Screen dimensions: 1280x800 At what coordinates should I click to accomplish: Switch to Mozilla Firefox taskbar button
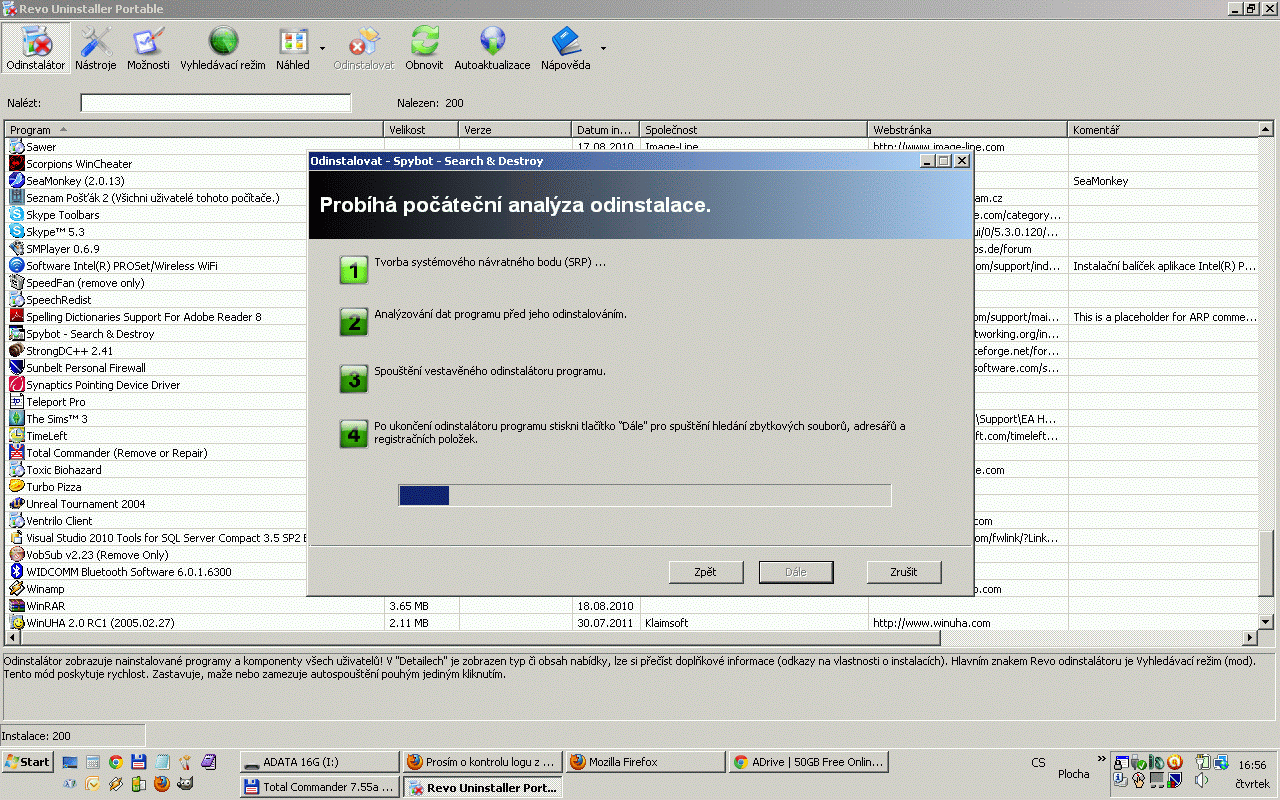click(645, 762)
